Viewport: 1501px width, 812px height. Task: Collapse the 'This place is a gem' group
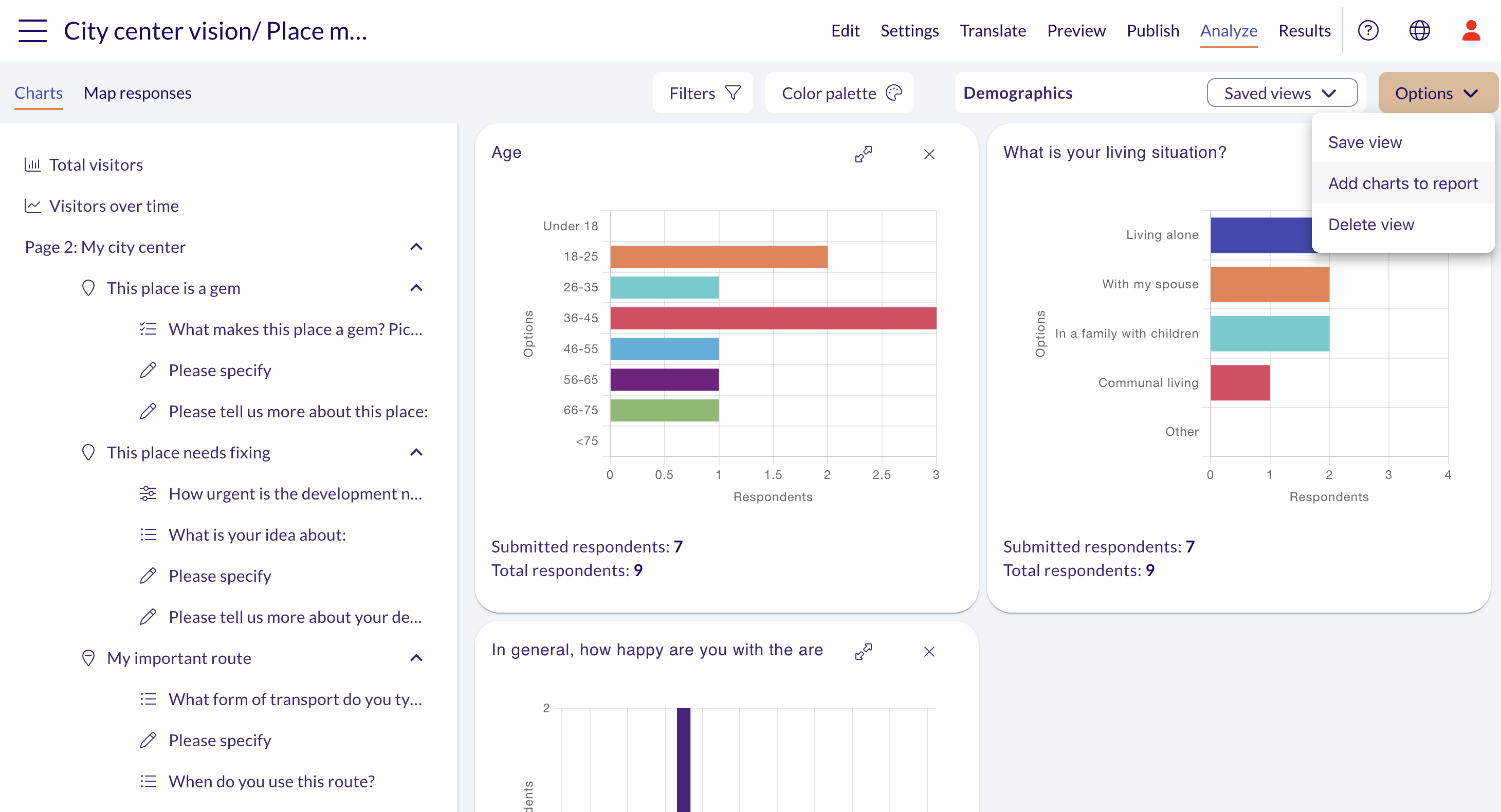(x=416, y=288)
